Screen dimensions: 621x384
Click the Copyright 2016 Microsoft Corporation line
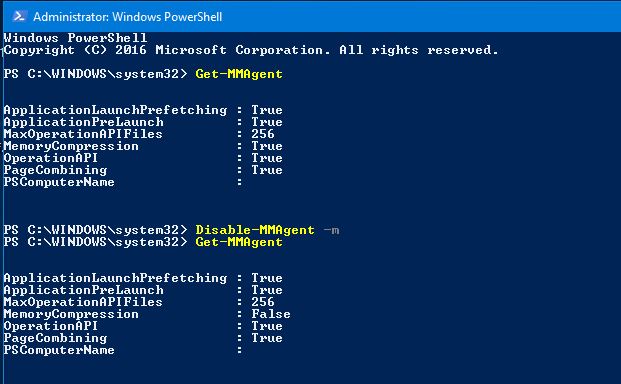pos(251,50)
